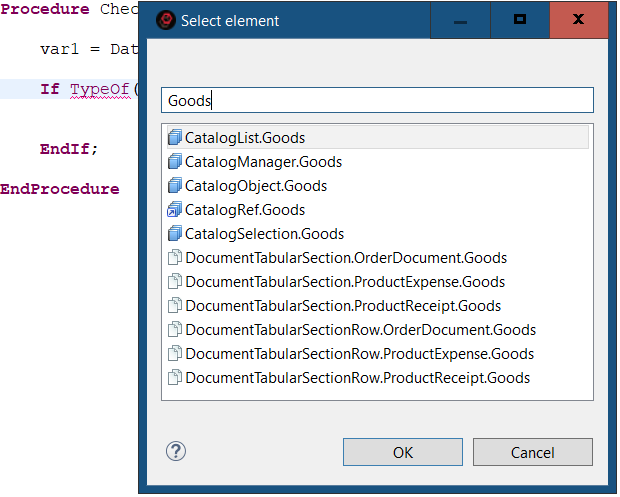The width and height of the screenshot is (620, 497).
Task: Click the CatalogObject.Goods icon
Action: tap(175, 186)
